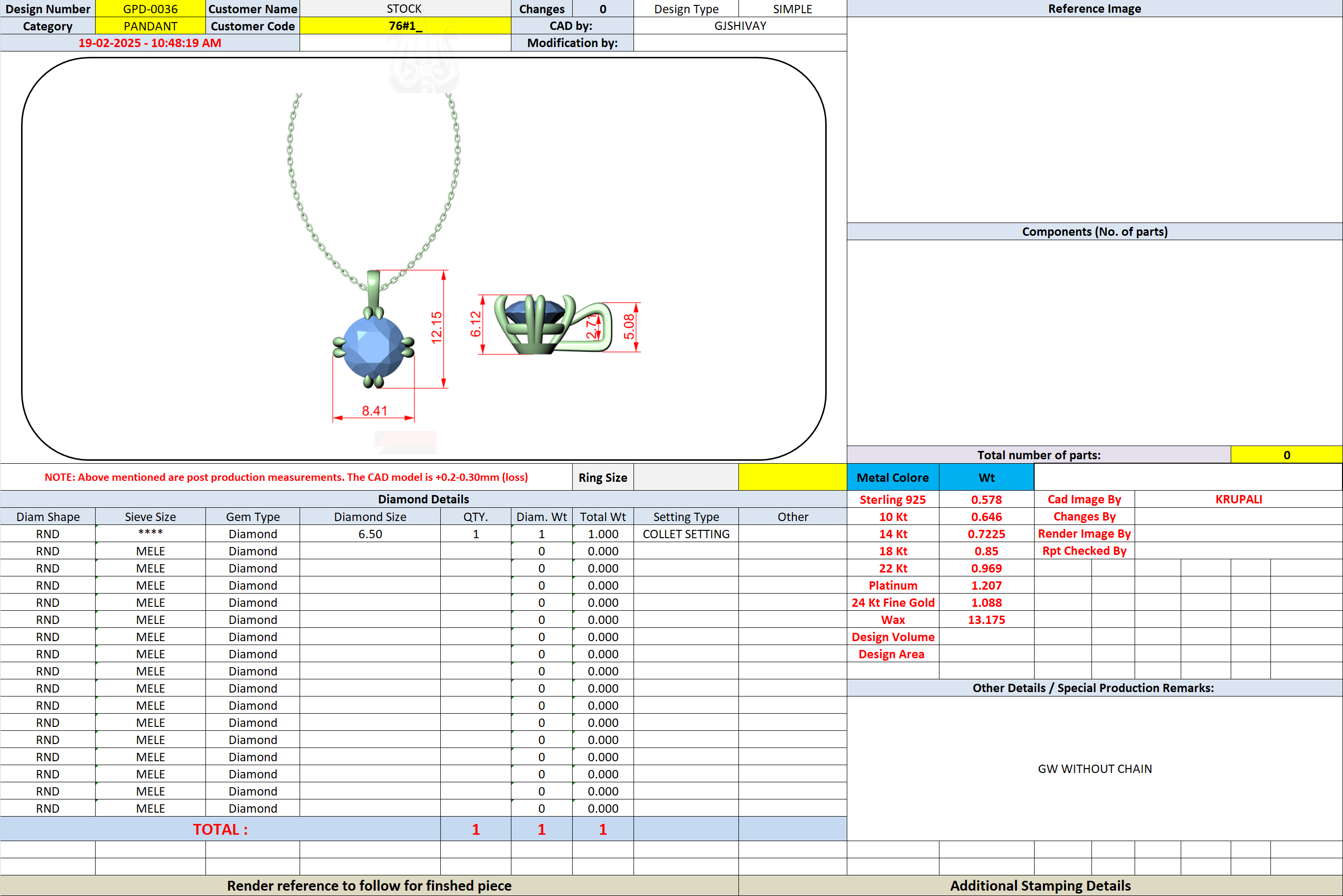Select the diamond size 6.50 cell
The height and width of the screenshot is (896, 1343).
370,534
